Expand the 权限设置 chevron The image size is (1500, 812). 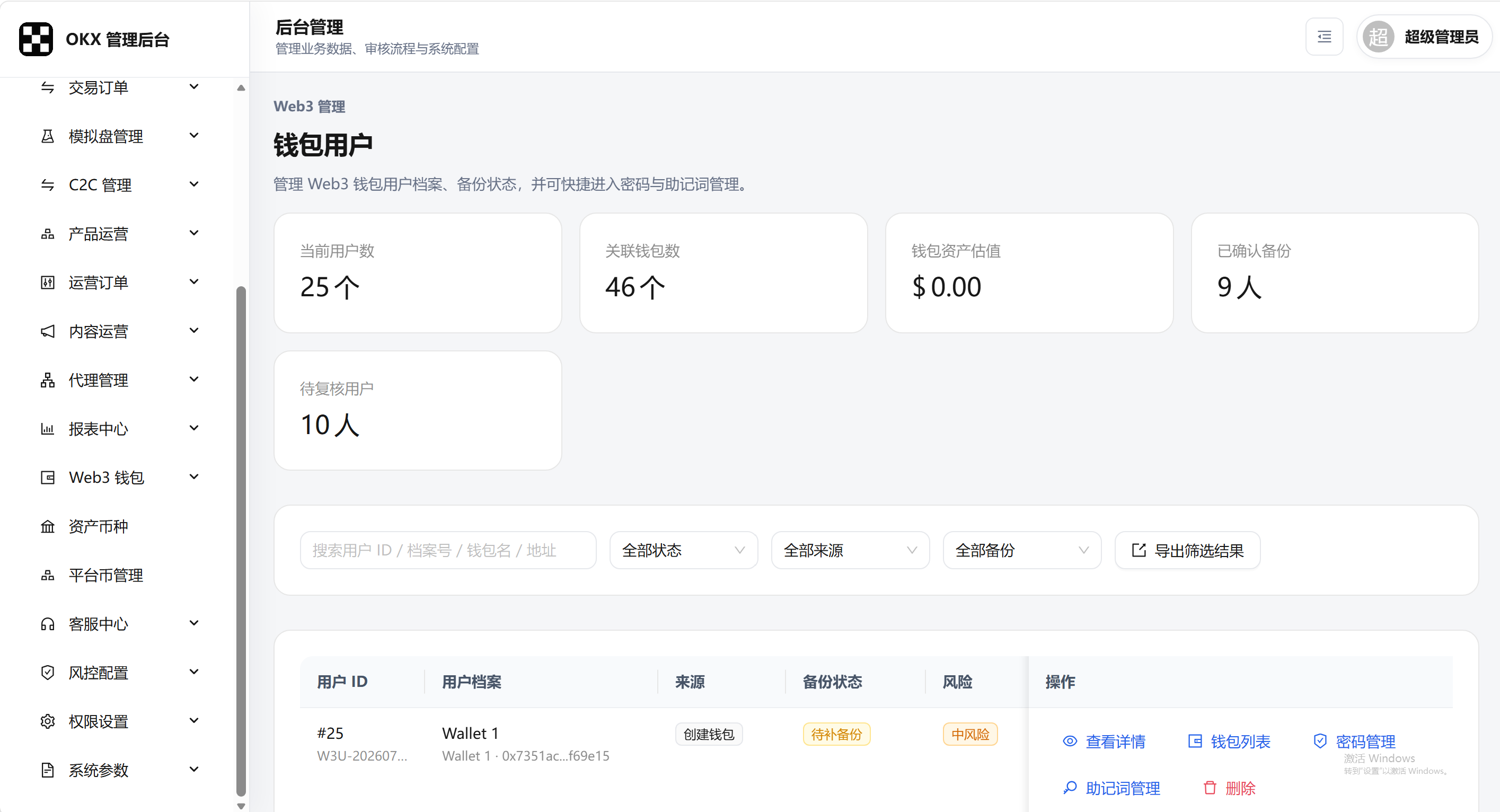[194, 721]
